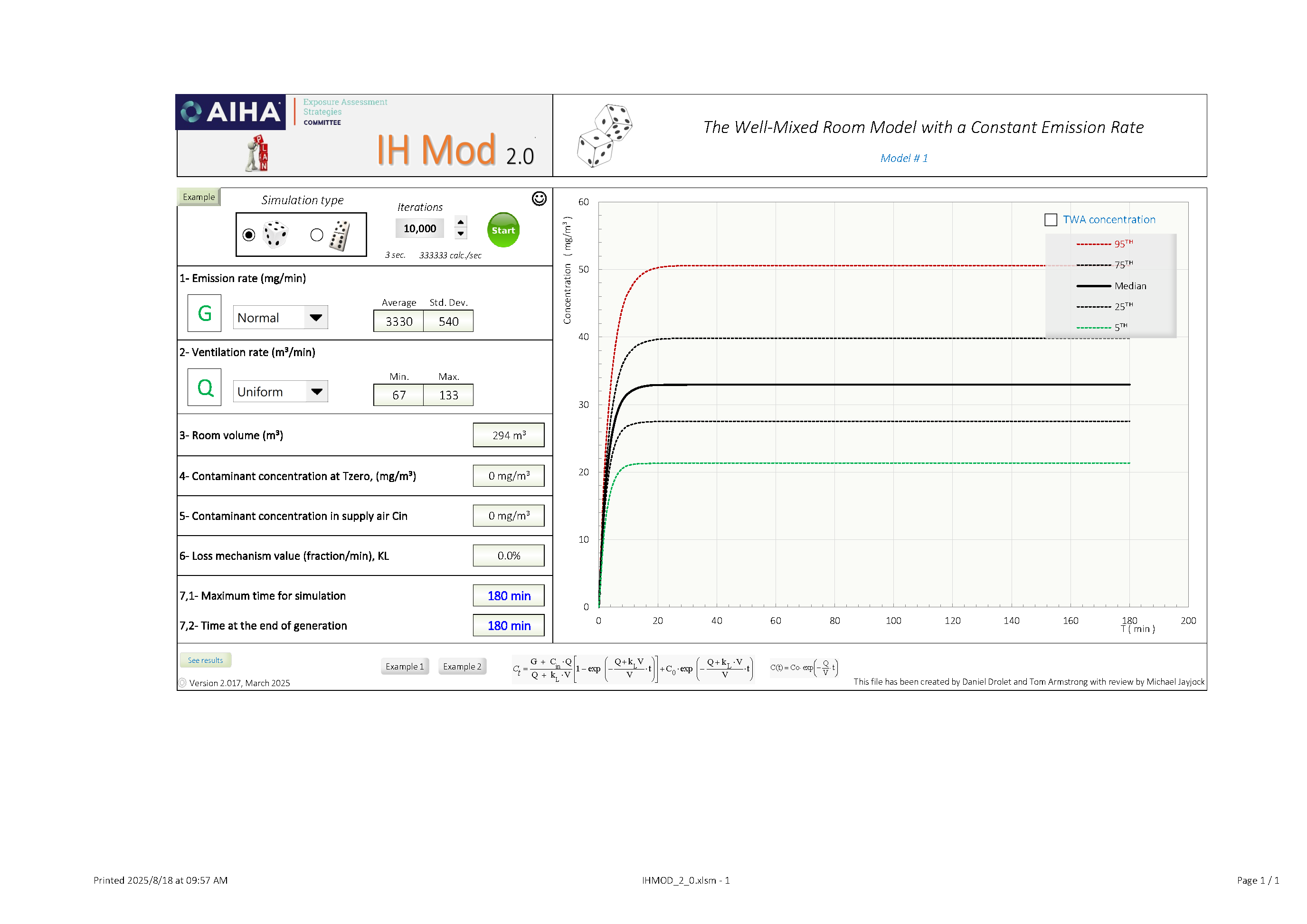Click the Q ventilation rate icon
The image size is (1307, 924).
204,387
